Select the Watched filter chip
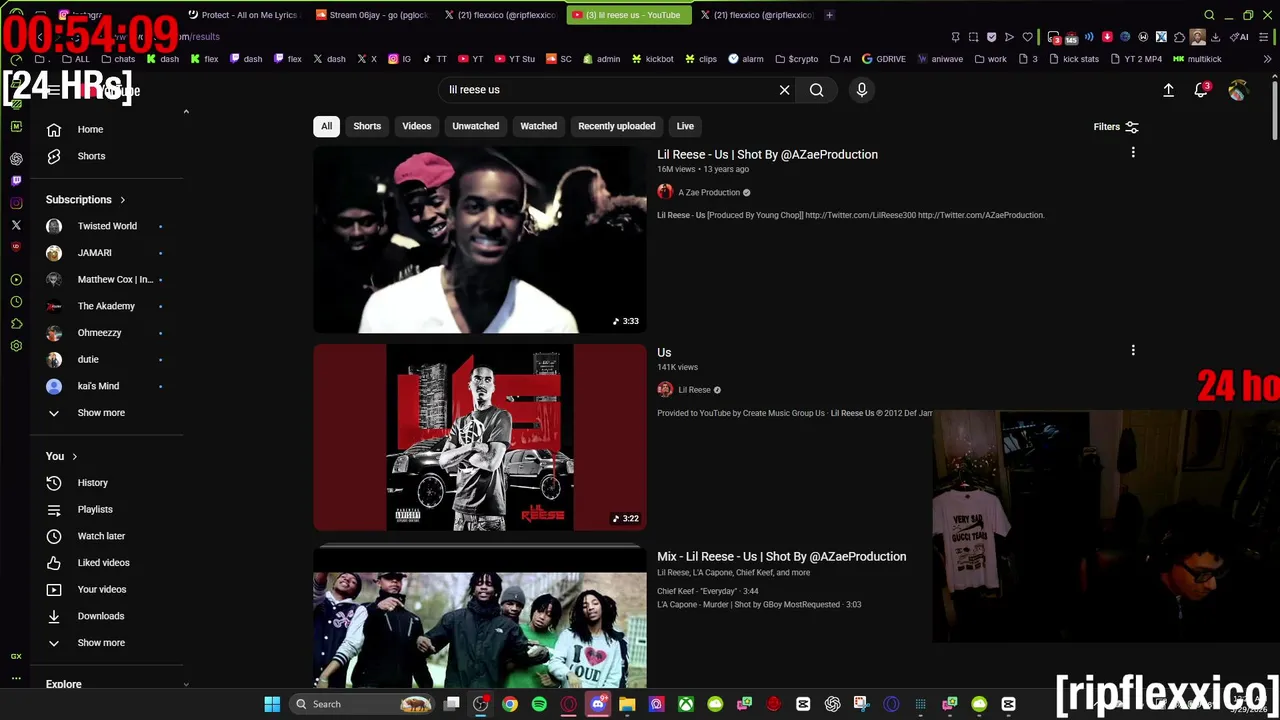 (x=538, y=126)
